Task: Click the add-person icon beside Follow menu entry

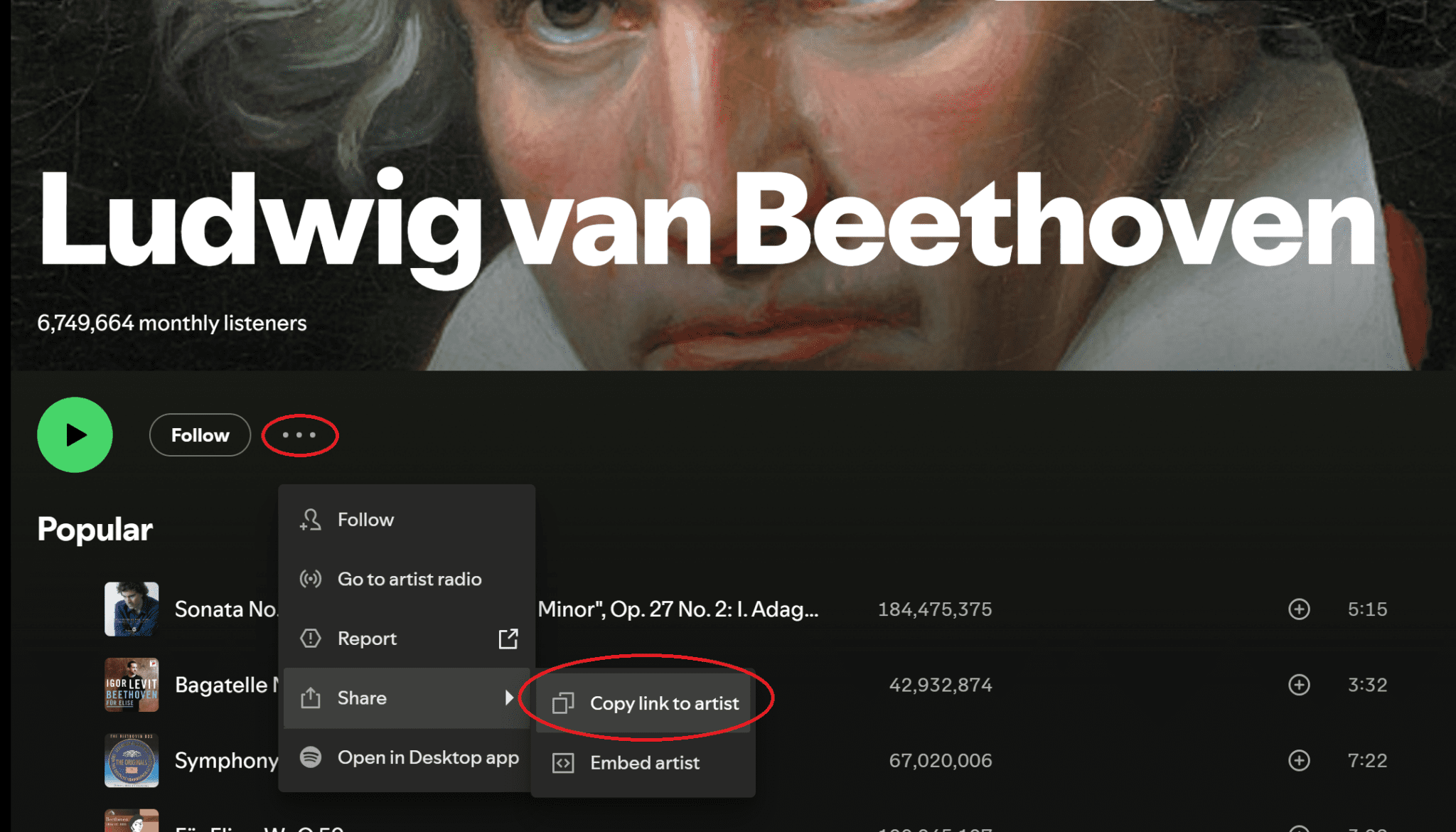Action: pyautogui.click(x=311, y=519)
